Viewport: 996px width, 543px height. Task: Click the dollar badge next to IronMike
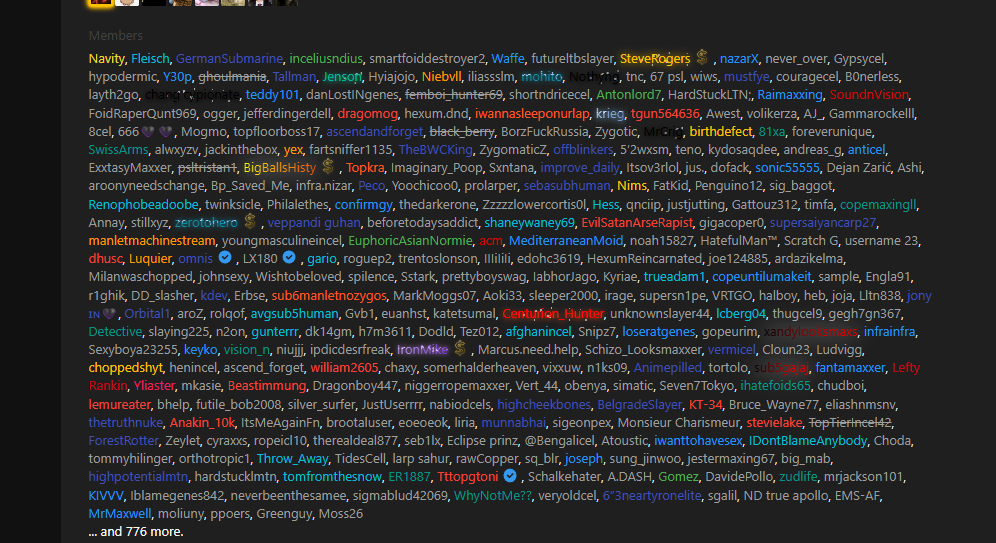(x=461, y=348)
